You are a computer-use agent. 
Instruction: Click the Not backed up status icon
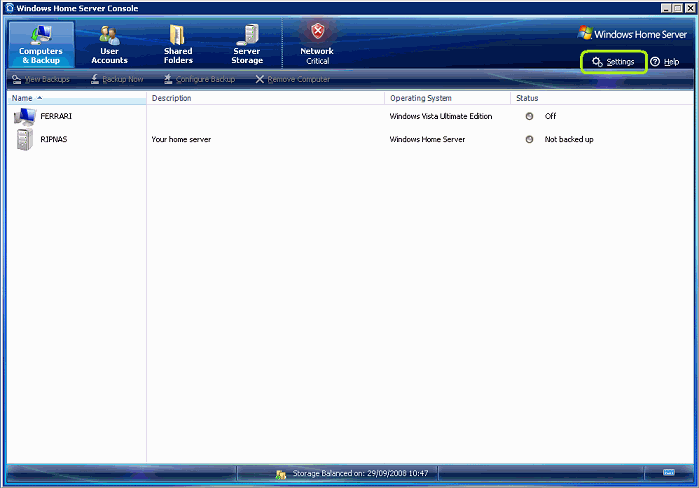coord(529,139)
